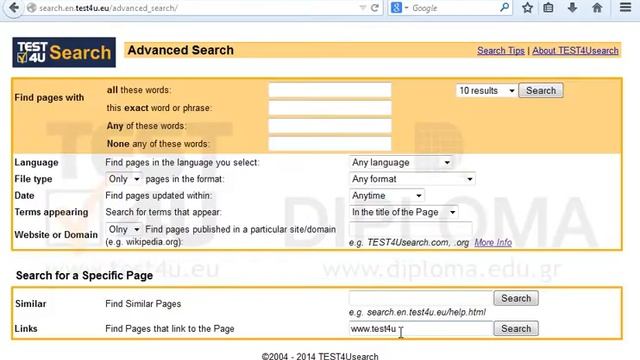The height and width of the screenshot is (360, 640).
Task: Click the Links field containing www.test4u
Action: point(421,329)
